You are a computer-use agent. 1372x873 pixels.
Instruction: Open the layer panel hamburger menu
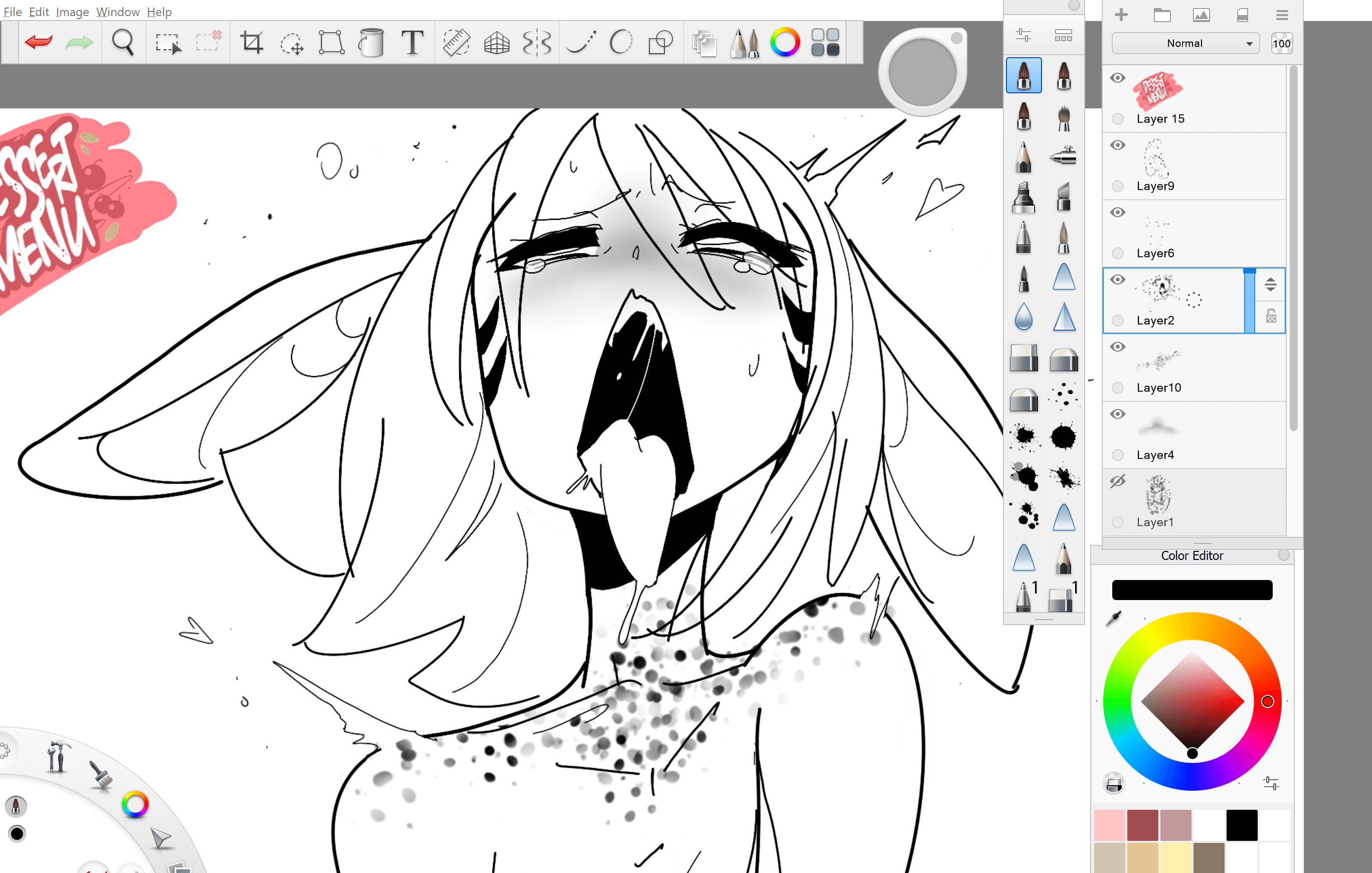point(1282,16)
